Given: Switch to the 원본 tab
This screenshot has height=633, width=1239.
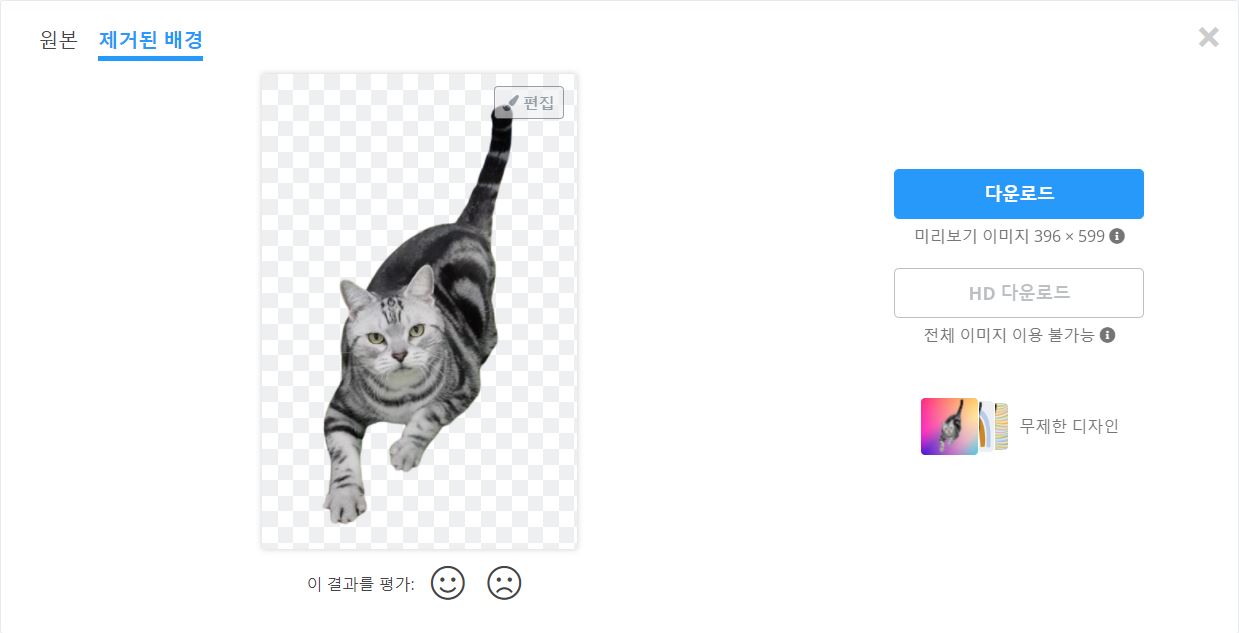Looking at the screenshot, I should (x=58, y=41).
